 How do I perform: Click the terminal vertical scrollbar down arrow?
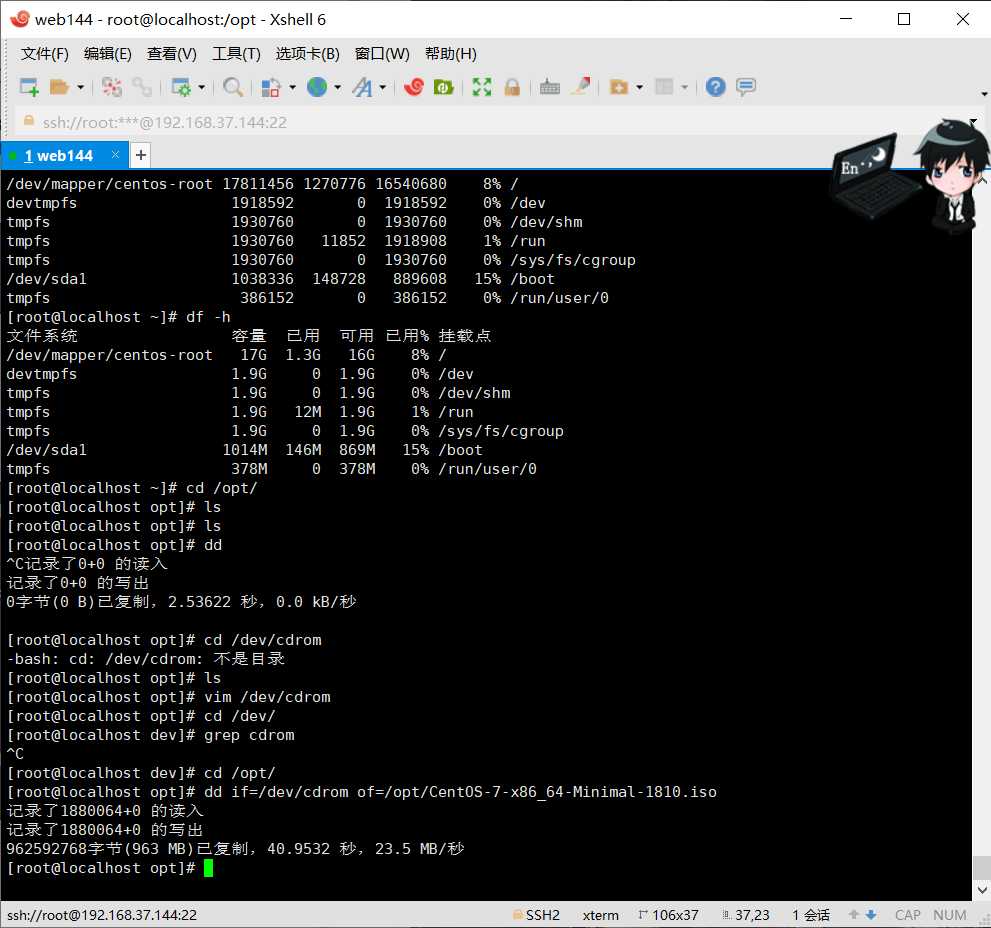[982, 890]
